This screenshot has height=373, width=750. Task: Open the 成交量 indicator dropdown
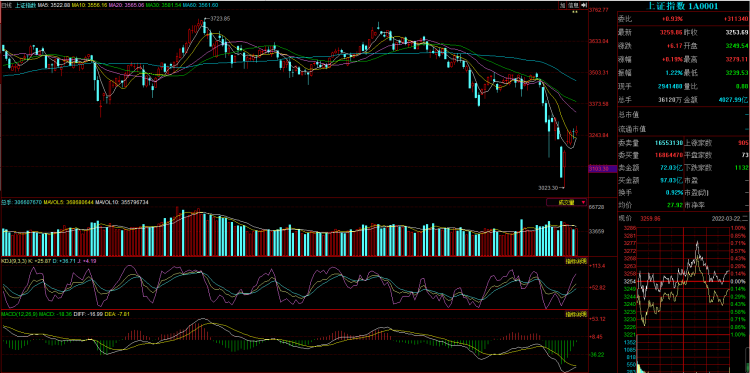point(567,202)
